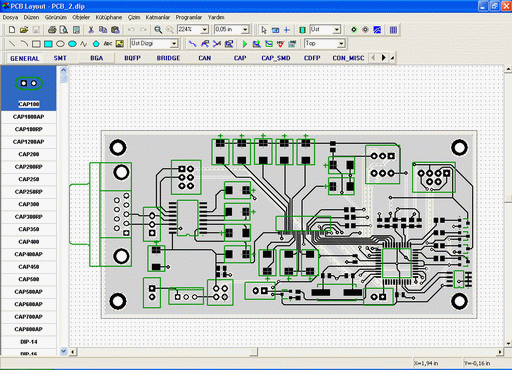Image resolution: width=512 pixels, height=370 pixels.
Task: Select the Abc Text tool
Action: pos(108,44)
